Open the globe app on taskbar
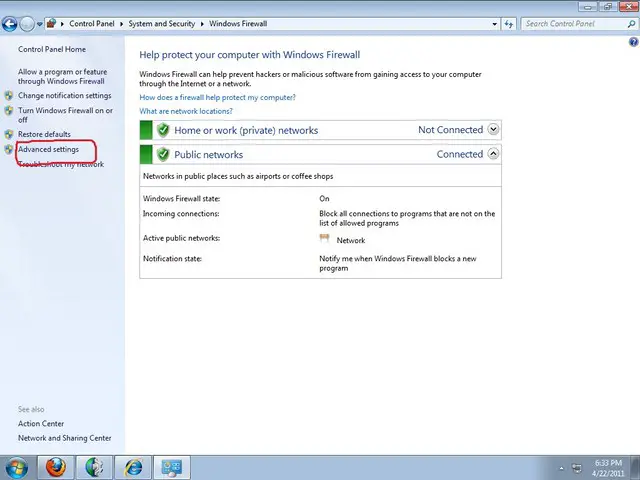Image resolution: width=640 pixels, height=480 pixels. coord(94,467)
